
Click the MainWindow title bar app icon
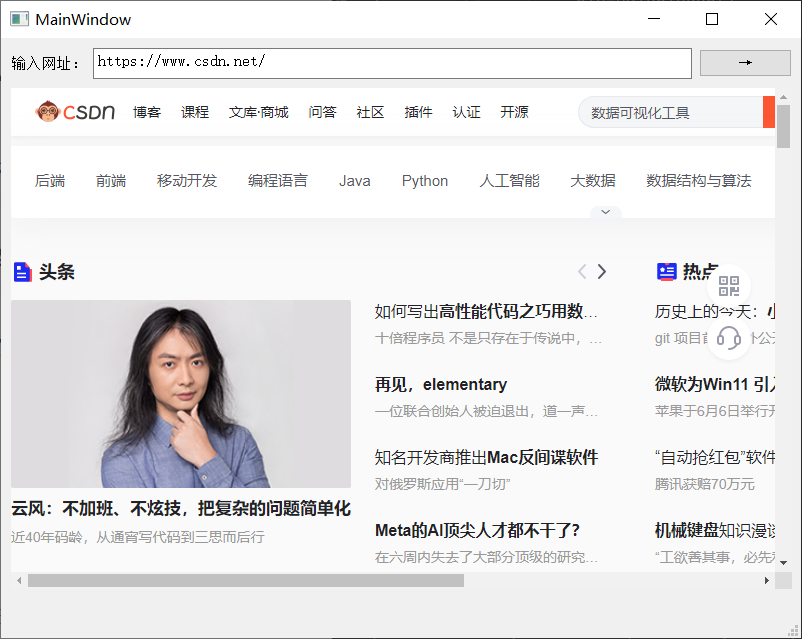(19, 19)
